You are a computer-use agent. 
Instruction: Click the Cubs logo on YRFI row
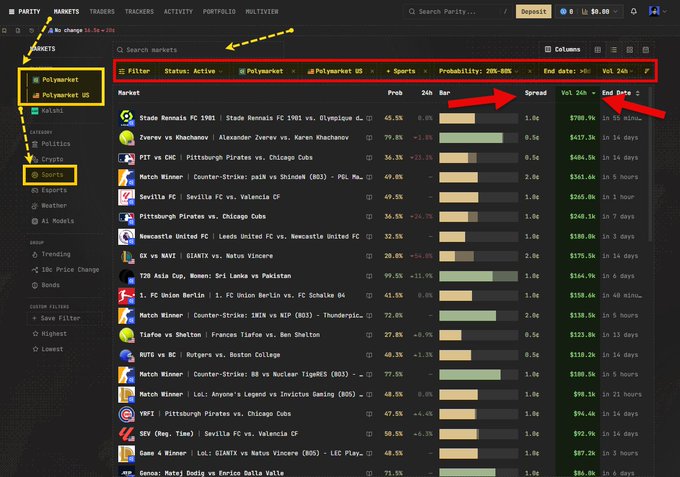pos(127,414)
